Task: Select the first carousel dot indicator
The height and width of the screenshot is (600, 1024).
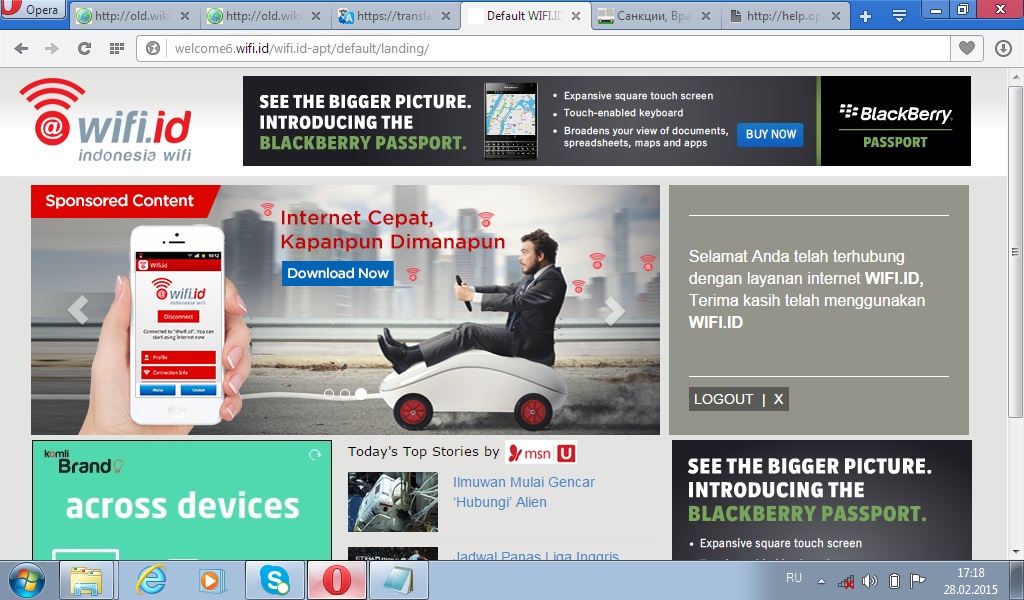Action: [x=329, y=394]
